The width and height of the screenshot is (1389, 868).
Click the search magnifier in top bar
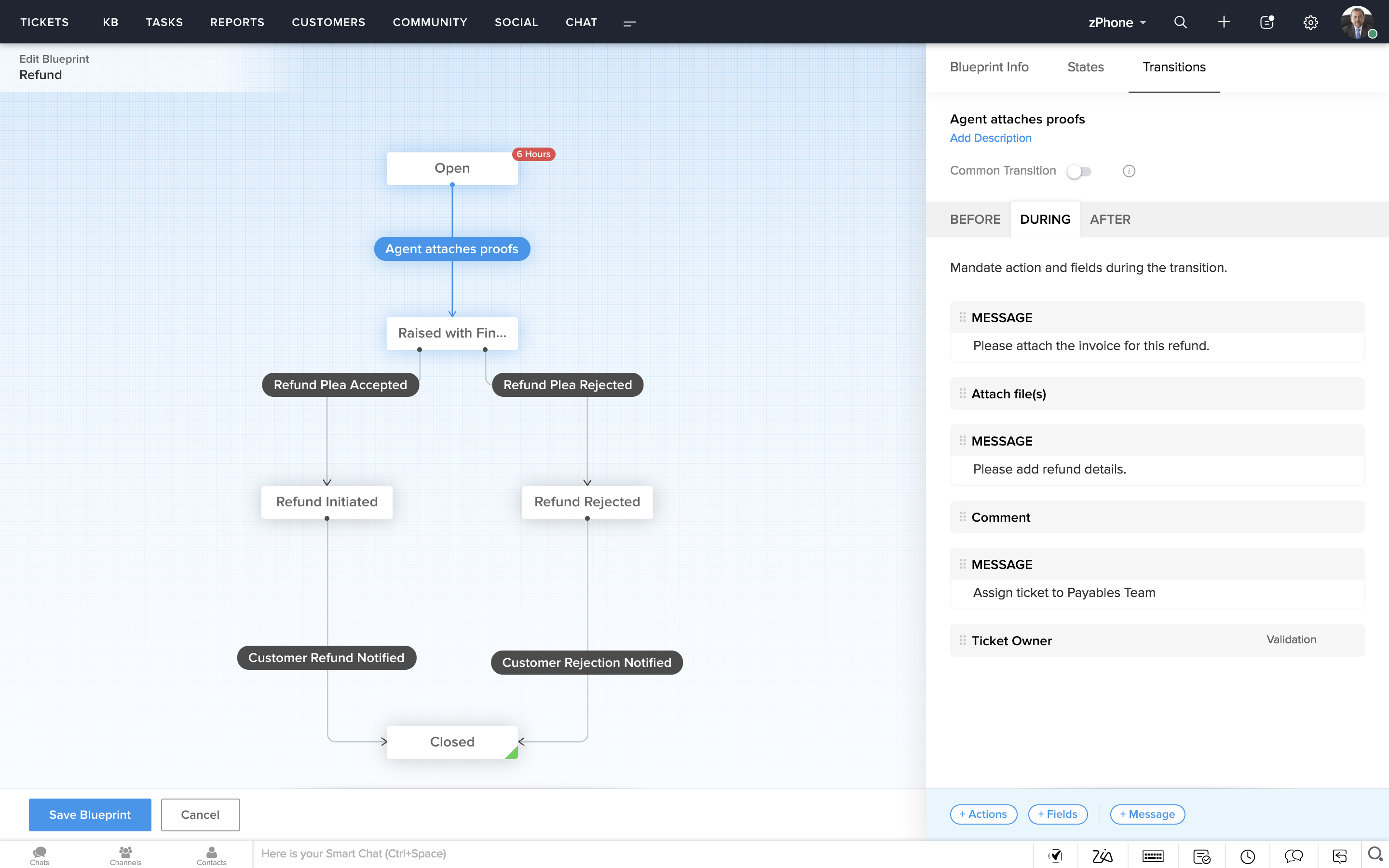pyautogui.click(x=1180, y=22)
